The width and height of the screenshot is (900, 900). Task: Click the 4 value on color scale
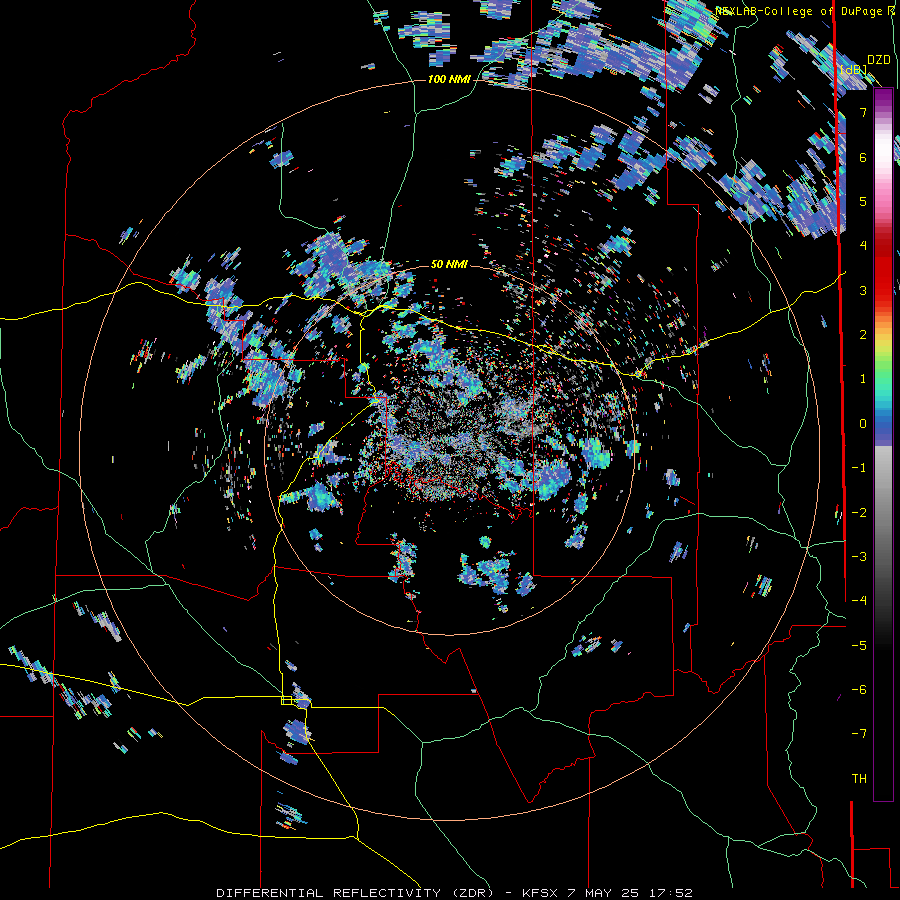point(863,246)
